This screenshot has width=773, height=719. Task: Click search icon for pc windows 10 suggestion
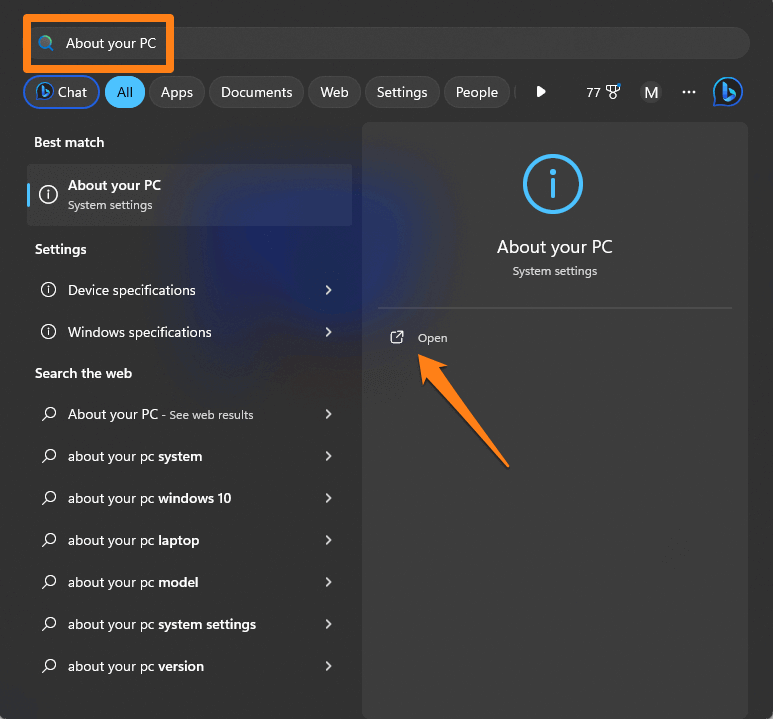(49, 498)
